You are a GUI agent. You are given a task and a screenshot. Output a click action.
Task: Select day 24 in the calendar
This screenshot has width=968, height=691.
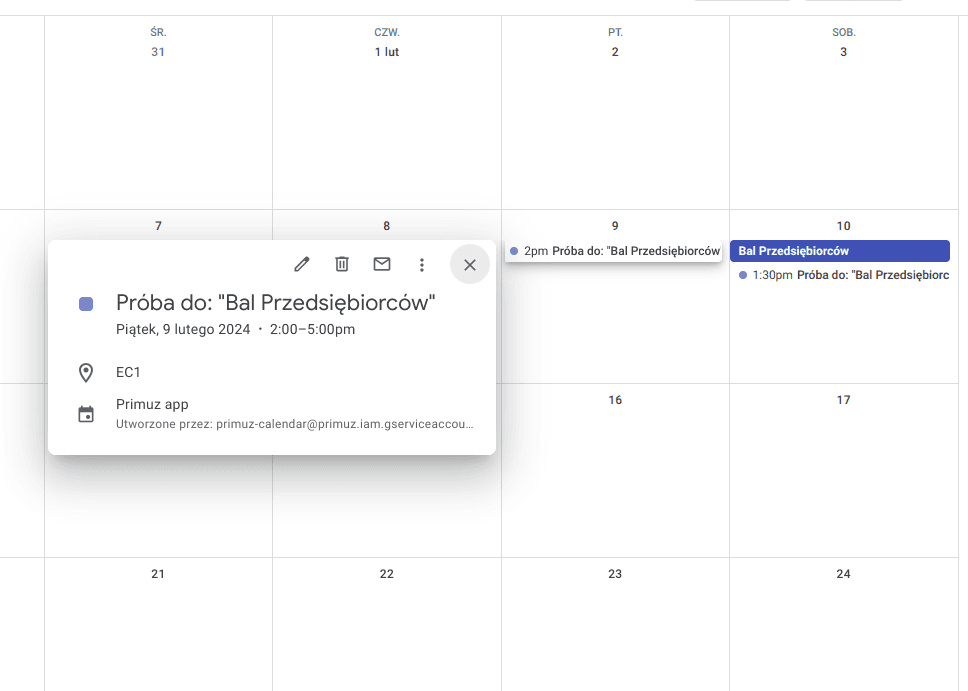(x=843, y=574)
